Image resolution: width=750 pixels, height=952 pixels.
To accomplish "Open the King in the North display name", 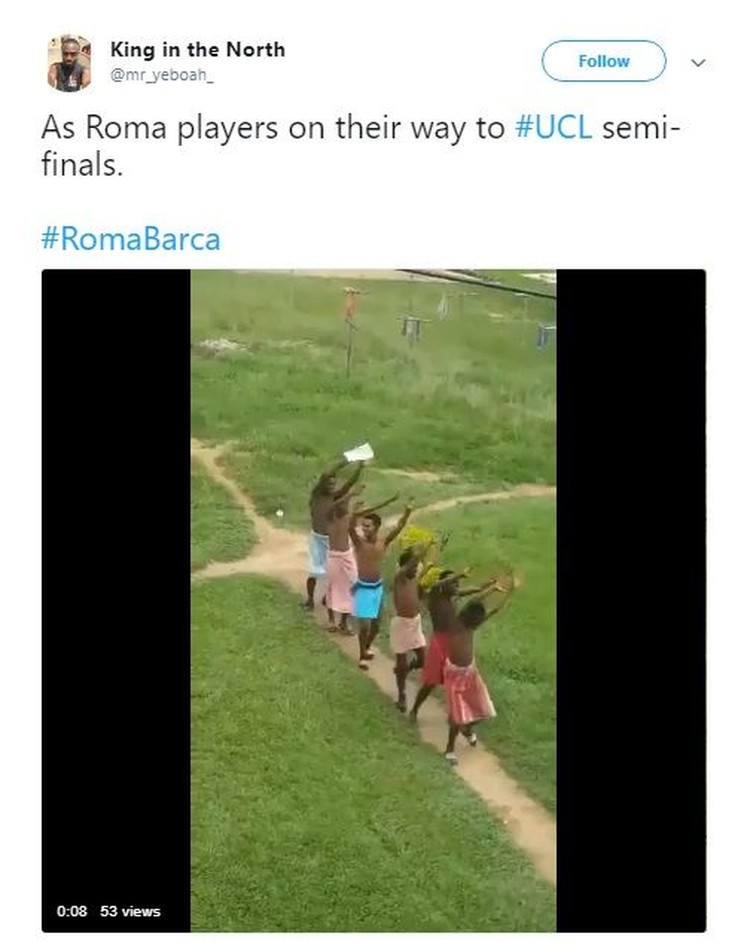I will (197, 50).
